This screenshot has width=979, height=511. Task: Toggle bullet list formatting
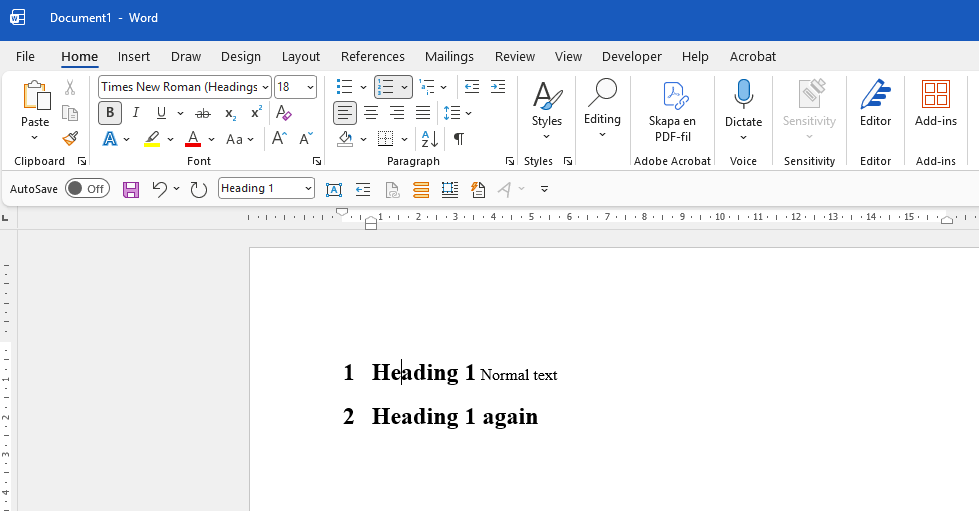(345, 87)
